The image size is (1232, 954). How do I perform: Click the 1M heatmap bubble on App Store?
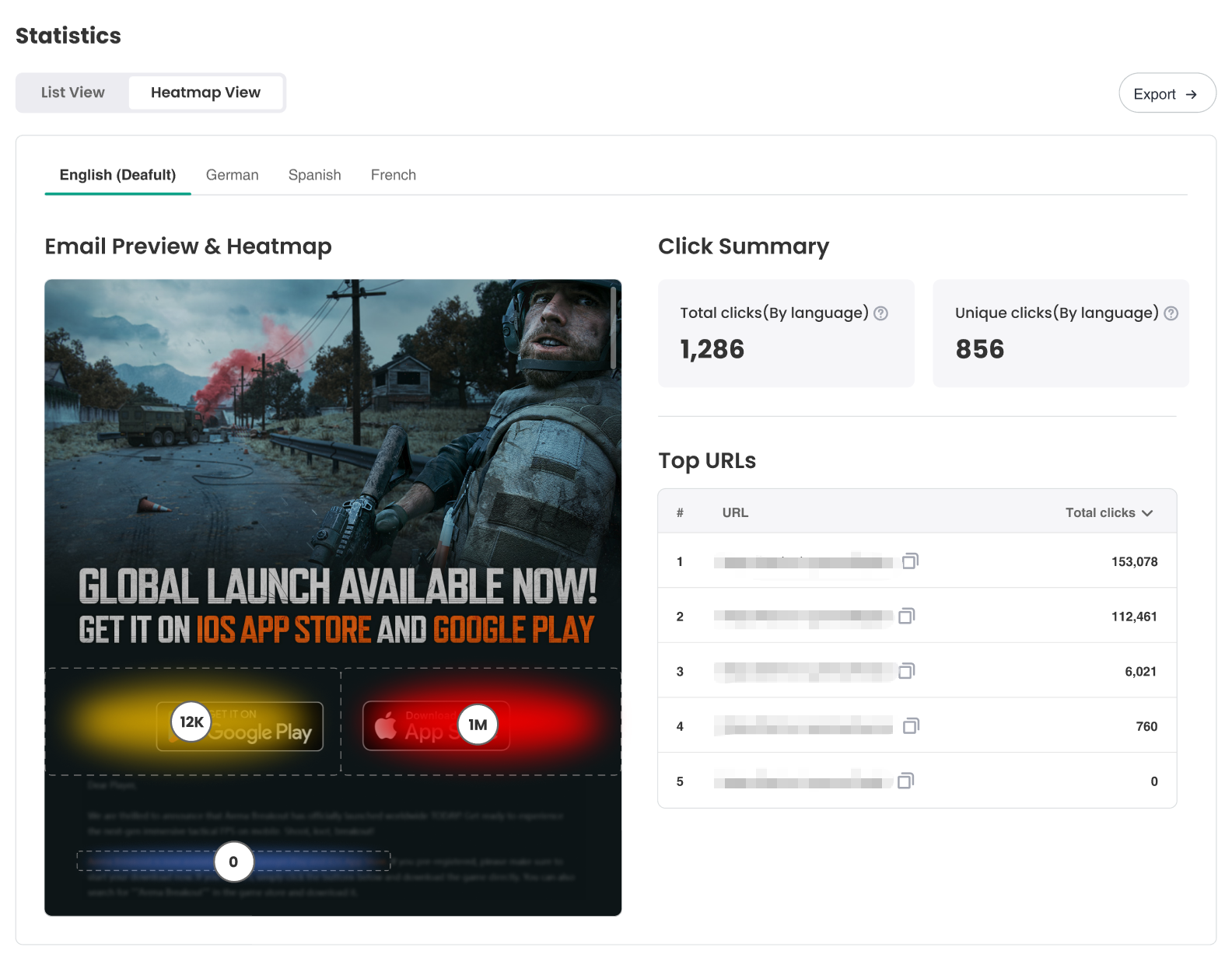(478, 725)
